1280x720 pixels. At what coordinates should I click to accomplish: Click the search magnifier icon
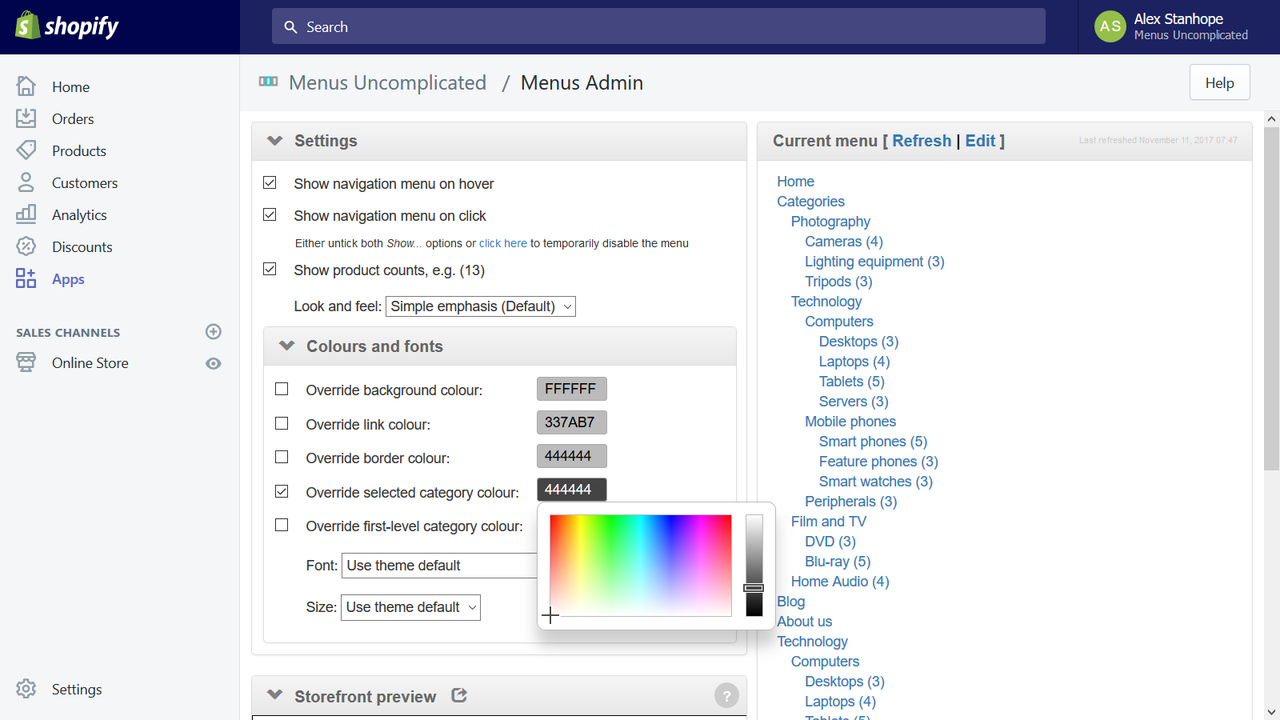point(291,27)
